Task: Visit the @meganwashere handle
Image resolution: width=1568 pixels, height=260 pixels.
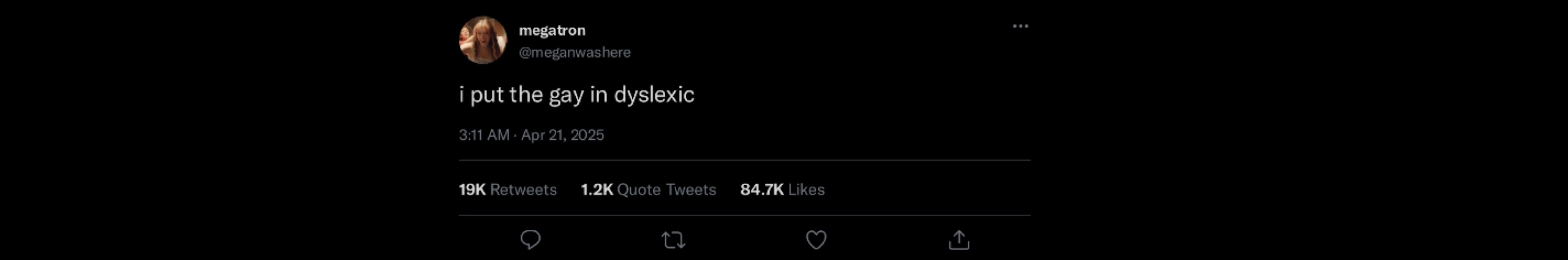Action: click(x=575, y=53)
